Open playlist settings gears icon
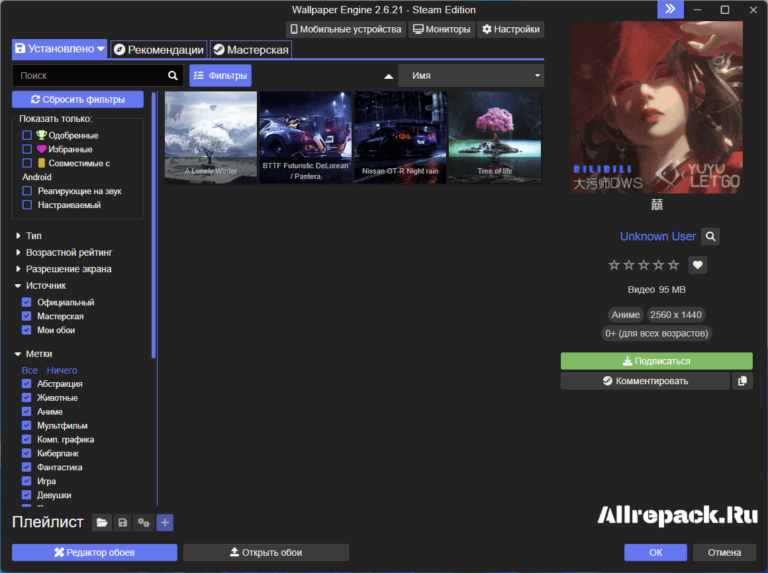768x573 pixels. click(x=144, y=523)
